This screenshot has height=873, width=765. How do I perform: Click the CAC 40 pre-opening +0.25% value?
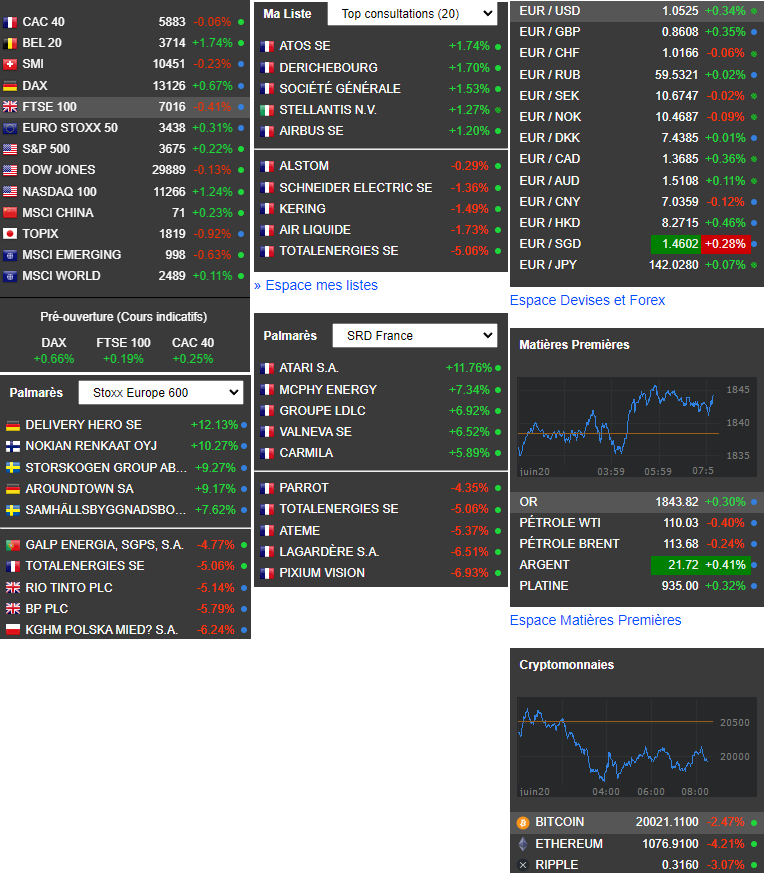(x=193, y=359)
